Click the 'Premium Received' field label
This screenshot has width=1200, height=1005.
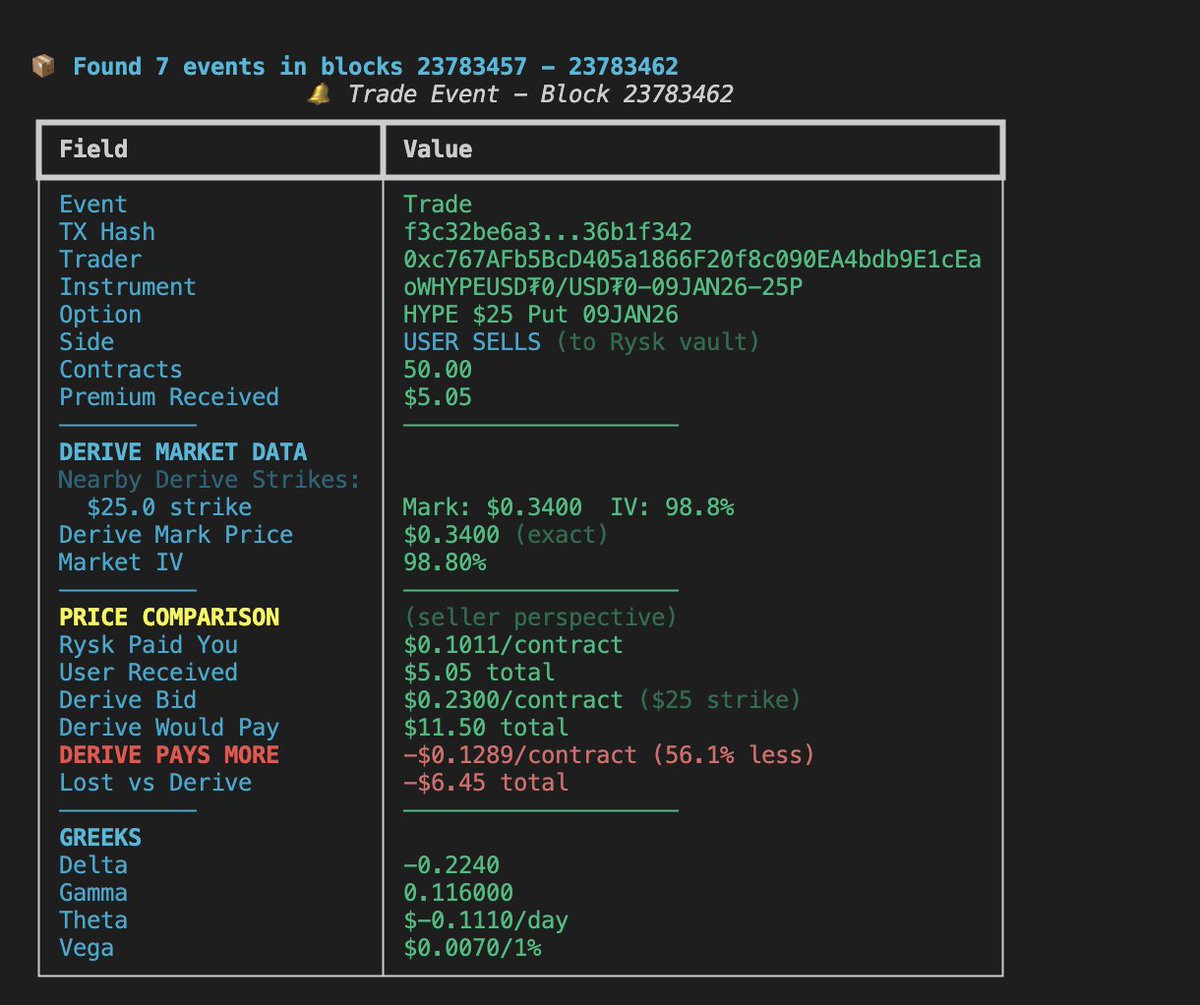(x=169, y=397)
